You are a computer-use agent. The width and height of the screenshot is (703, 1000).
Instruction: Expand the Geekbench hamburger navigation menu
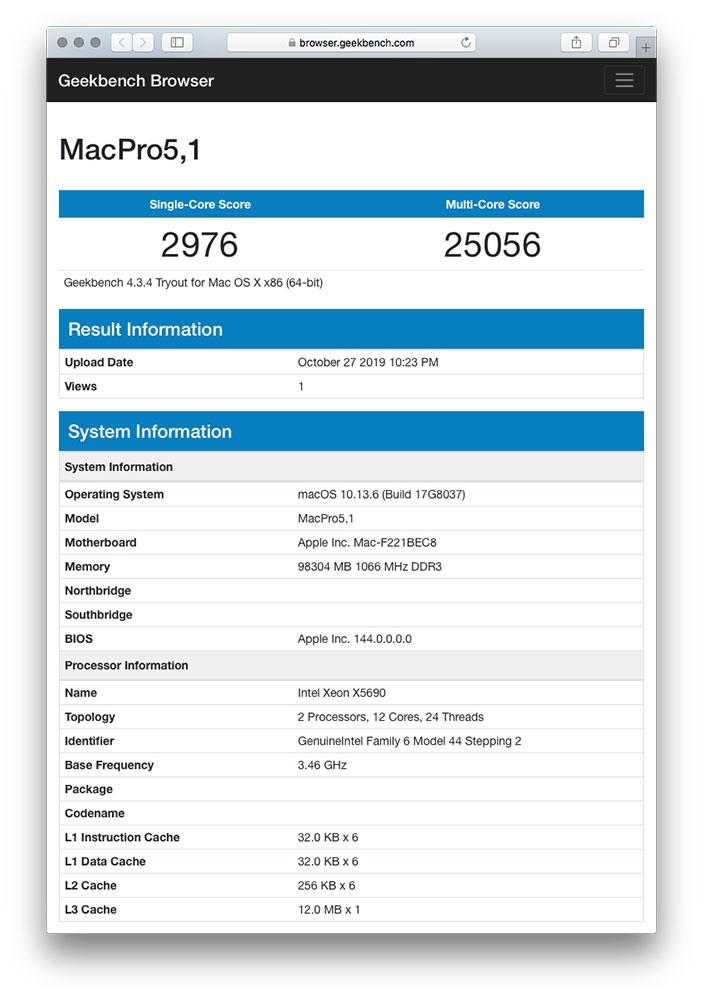click(624, 81)
